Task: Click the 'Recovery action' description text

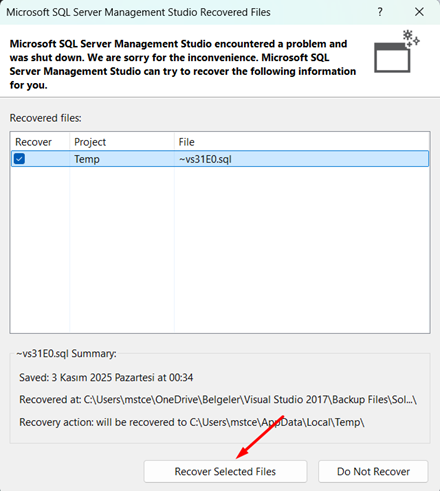Action: 192,422
